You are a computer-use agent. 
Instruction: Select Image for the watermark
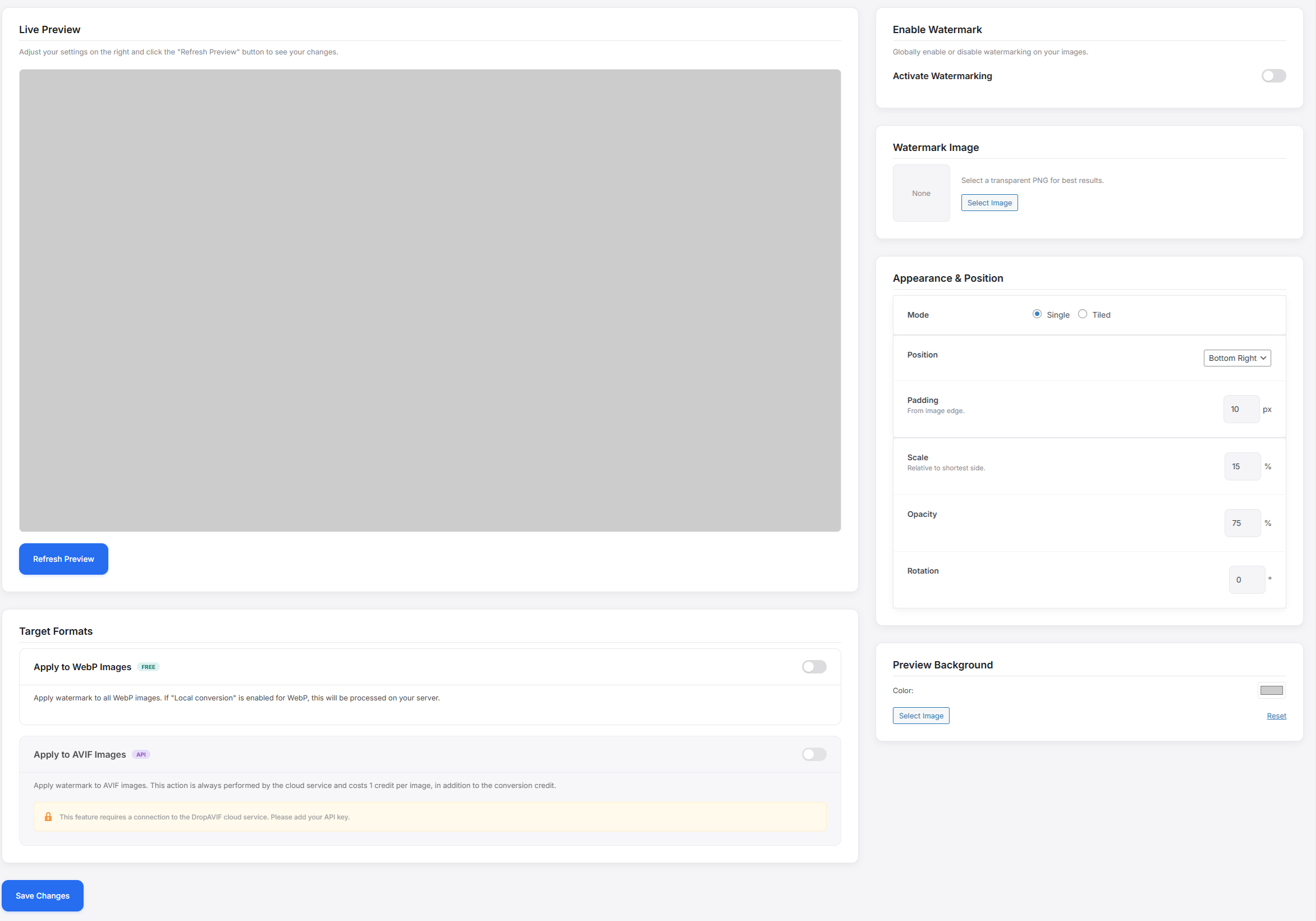pyautogui.click(x=989, y=202)
